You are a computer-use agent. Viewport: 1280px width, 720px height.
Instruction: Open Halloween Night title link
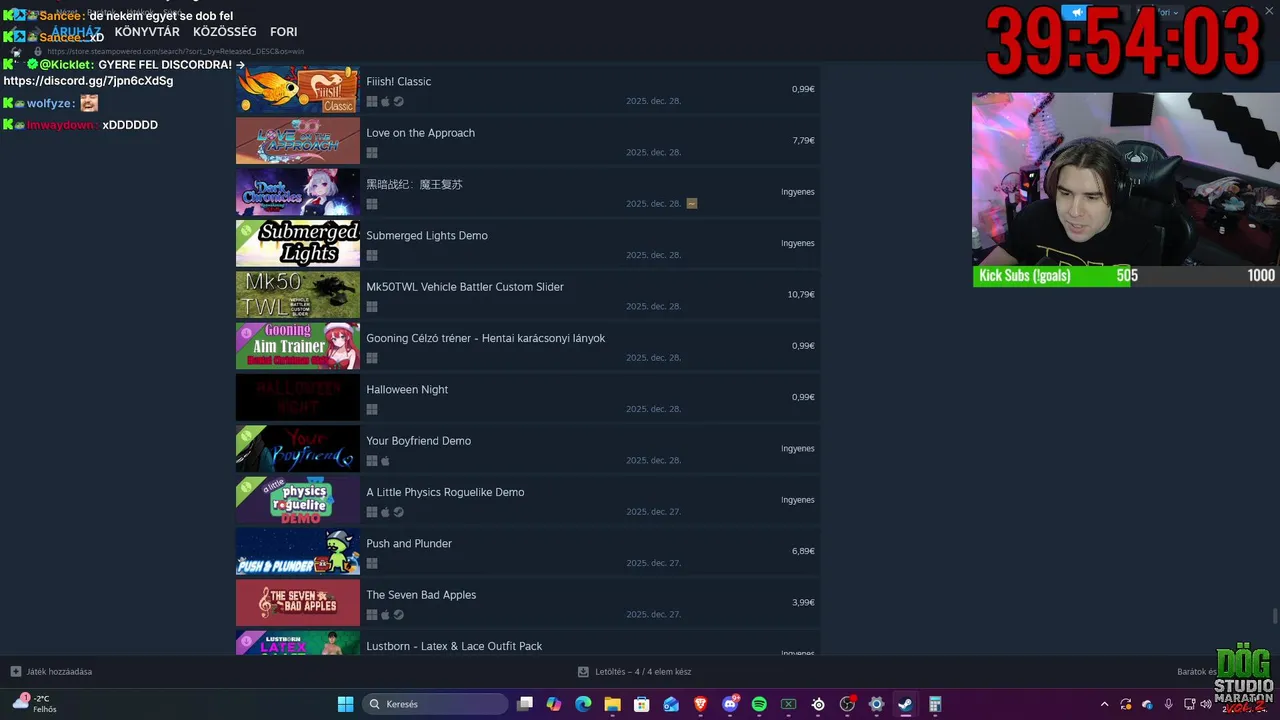pyautogui.click(x=407, y=390)
